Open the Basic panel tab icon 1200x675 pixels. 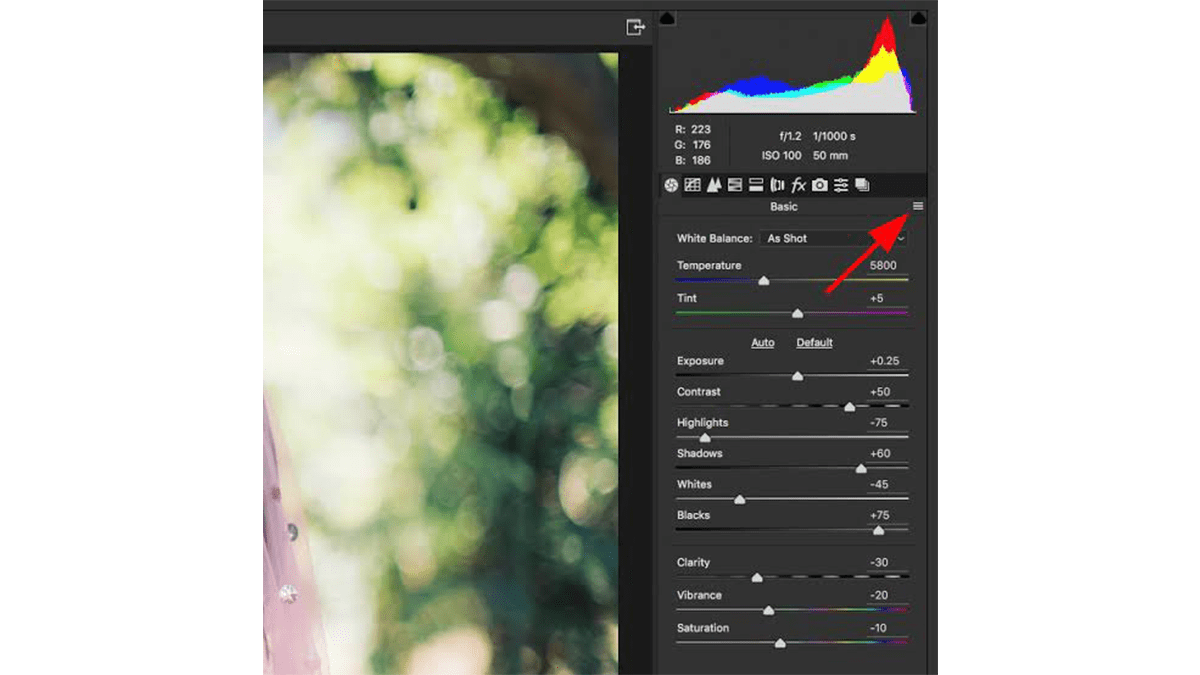coord(671,185)
